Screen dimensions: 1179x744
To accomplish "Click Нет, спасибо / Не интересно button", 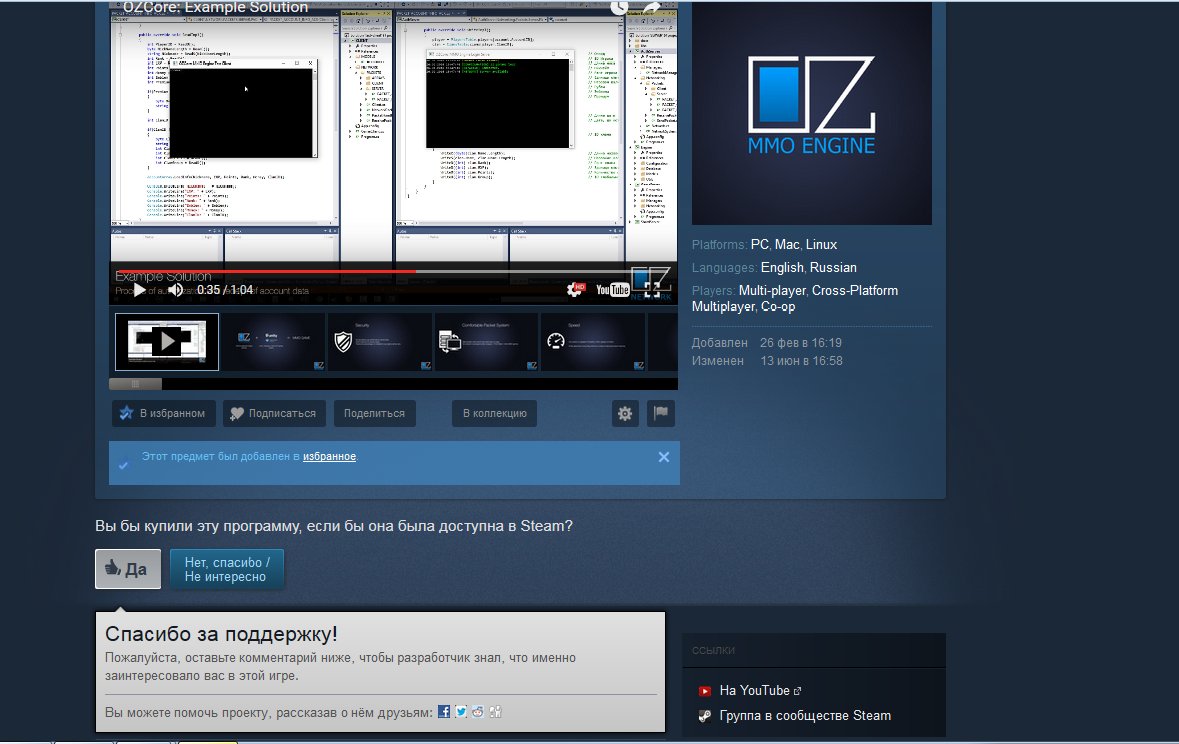I will (x=226, y=569).
